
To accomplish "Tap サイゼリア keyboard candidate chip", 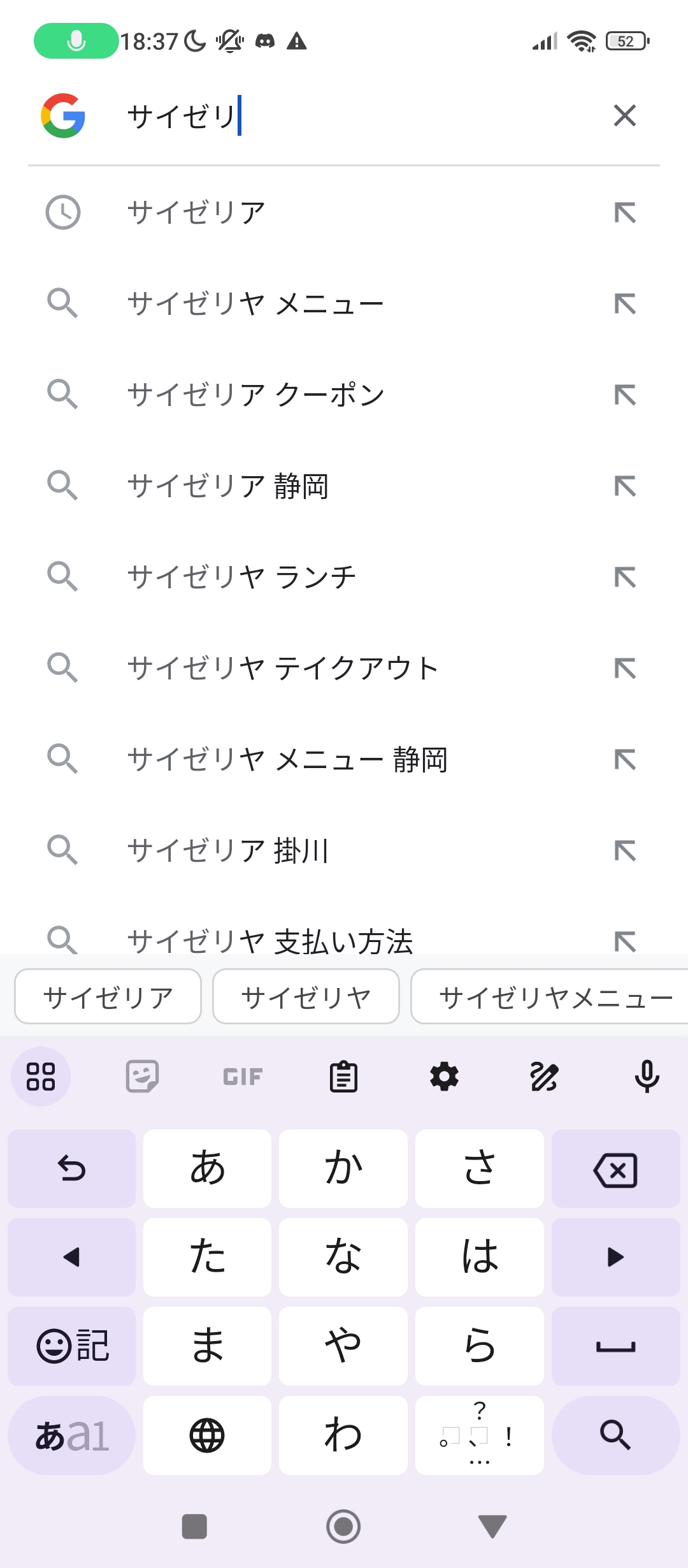I will pos(108,997).
